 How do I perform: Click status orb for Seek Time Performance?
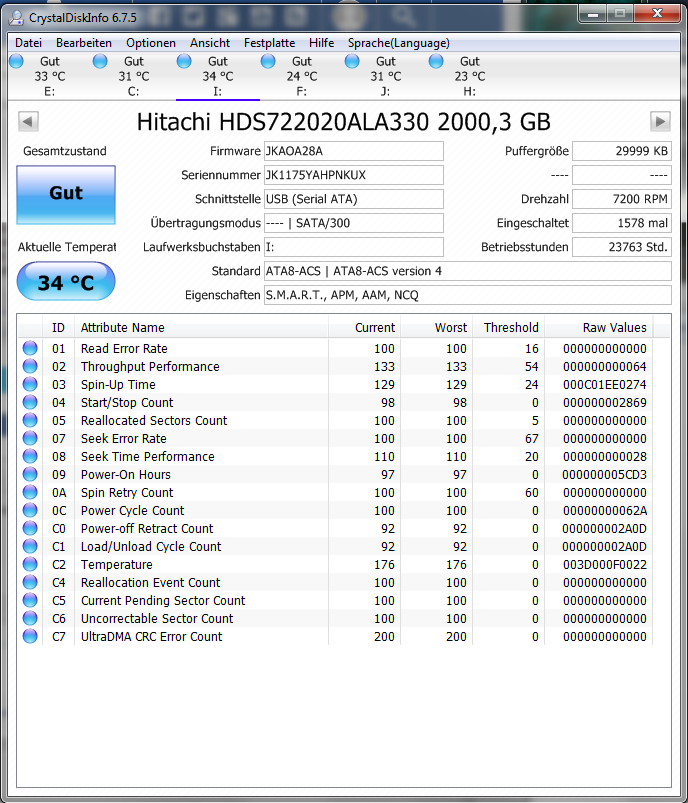[30, 456]
